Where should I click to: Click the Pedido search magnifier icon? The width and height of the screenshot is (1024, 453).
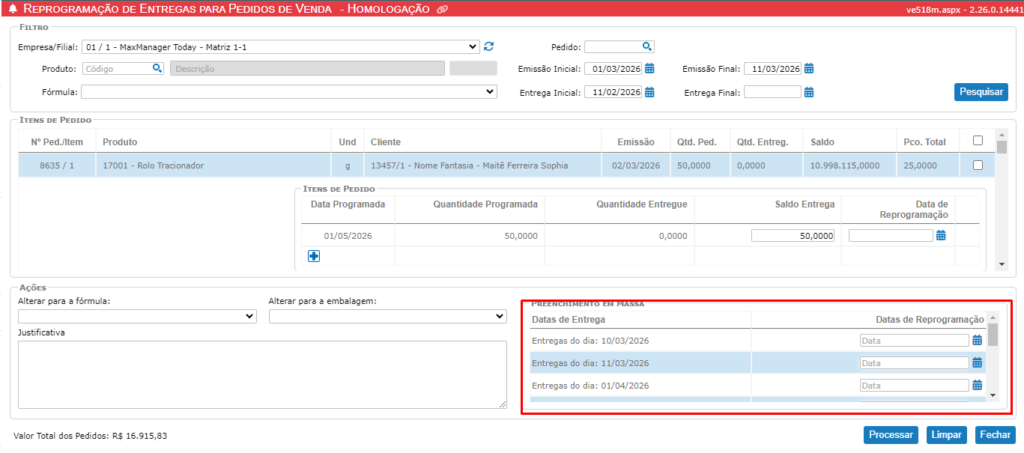pyautogui.click(x=647, y=46)
